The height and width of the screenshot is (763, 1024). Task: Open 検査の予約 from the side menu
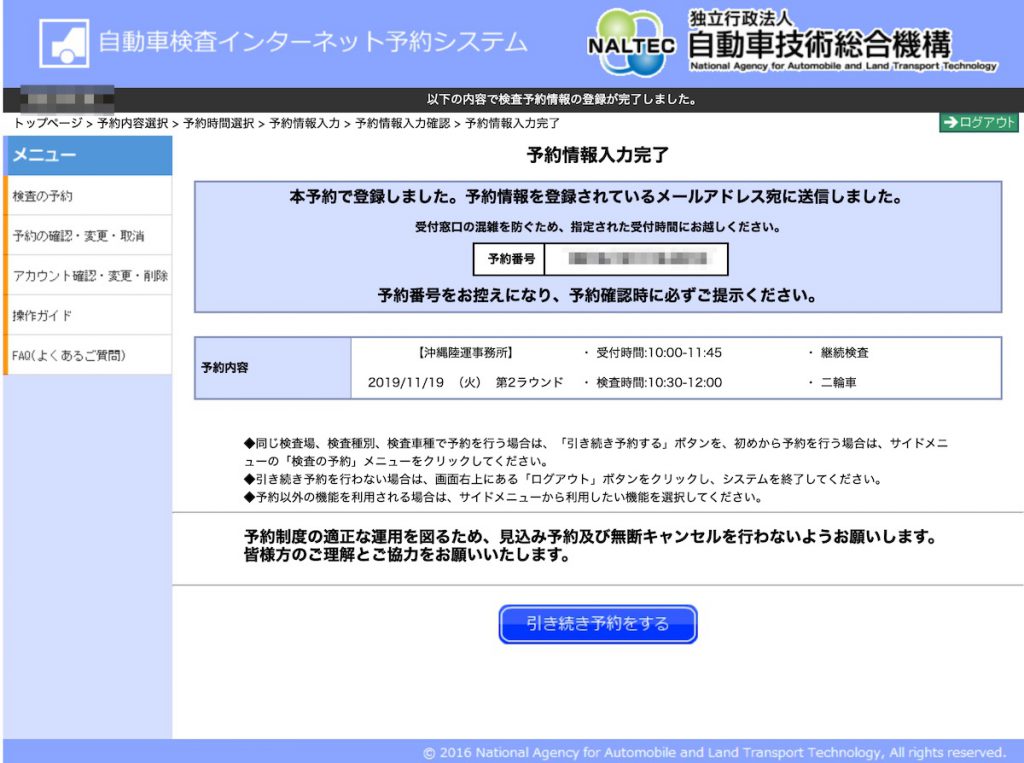[43, 196]
